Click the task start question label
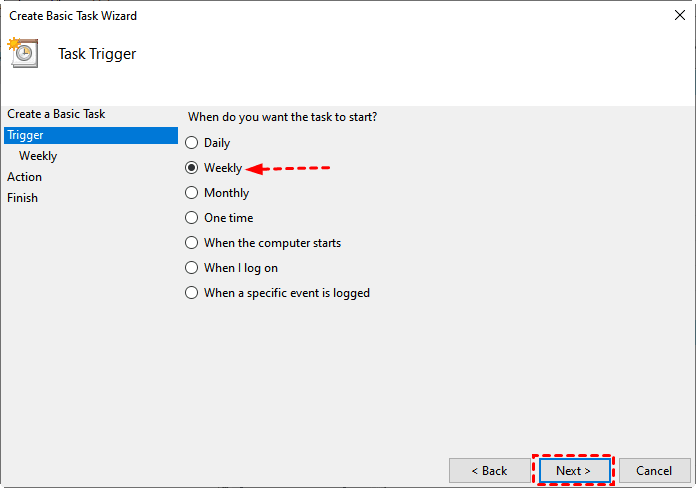The height and width of the screenshot is (488, 696). [283, 117]
